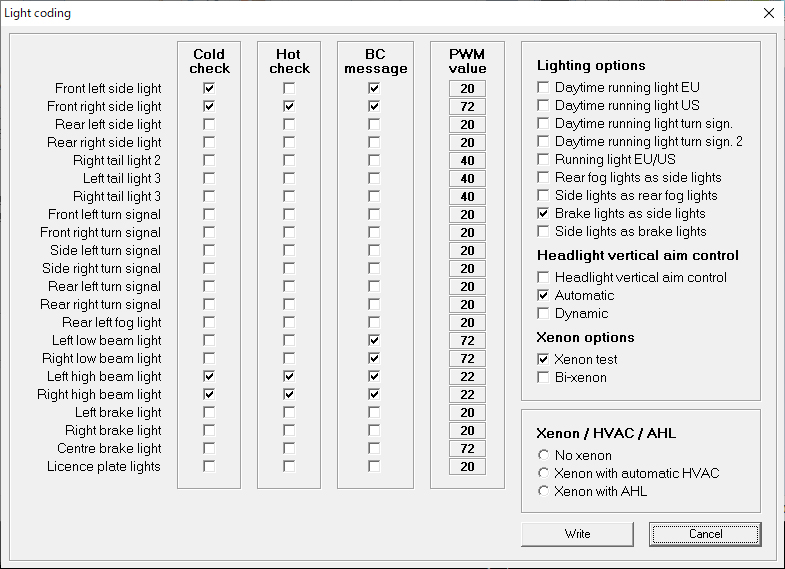The image size is (785, 569).
Task: Check Hot check for Licence plate lights
Action: [289, 467]
